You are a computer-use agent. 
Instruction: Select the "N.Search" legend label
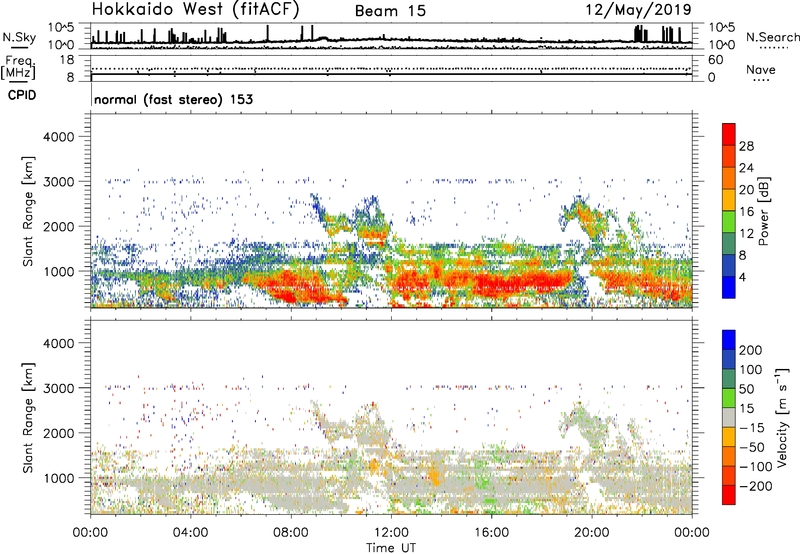[x=773, y=37]
